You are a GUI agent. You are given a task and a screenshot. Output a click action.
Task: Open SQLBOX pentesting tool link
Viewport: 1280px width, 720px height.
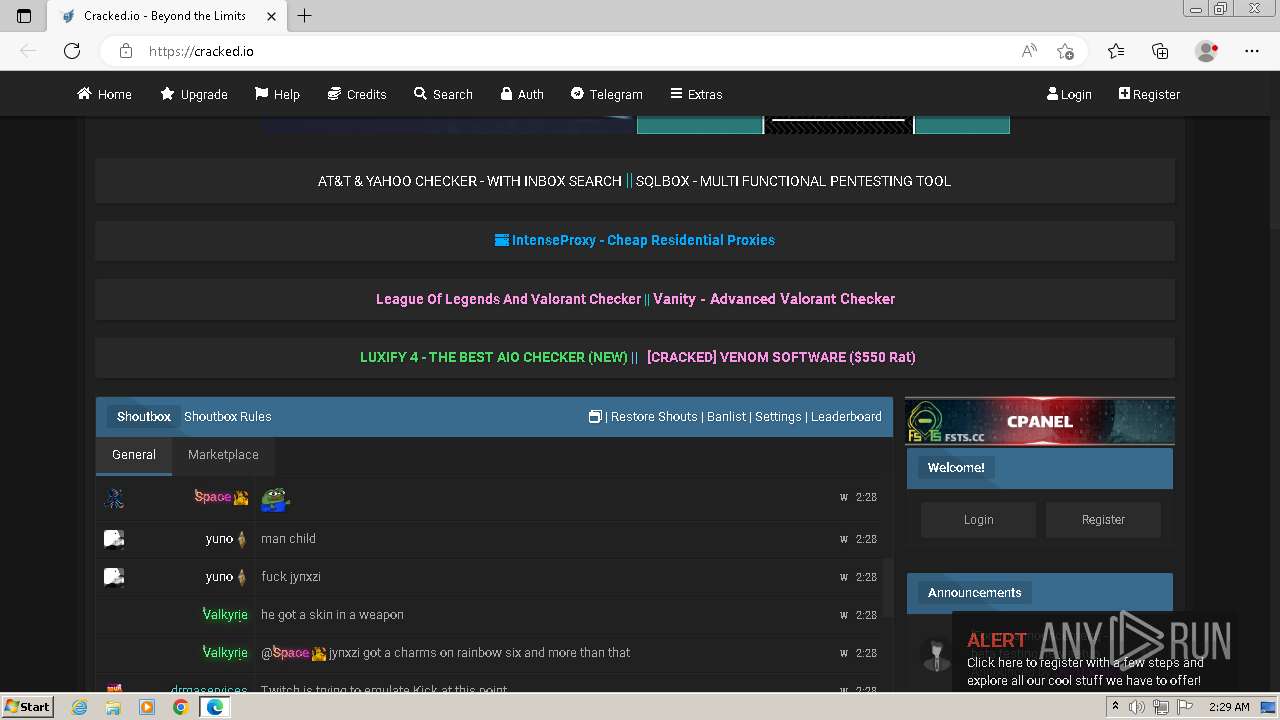[x=794, y=181]
